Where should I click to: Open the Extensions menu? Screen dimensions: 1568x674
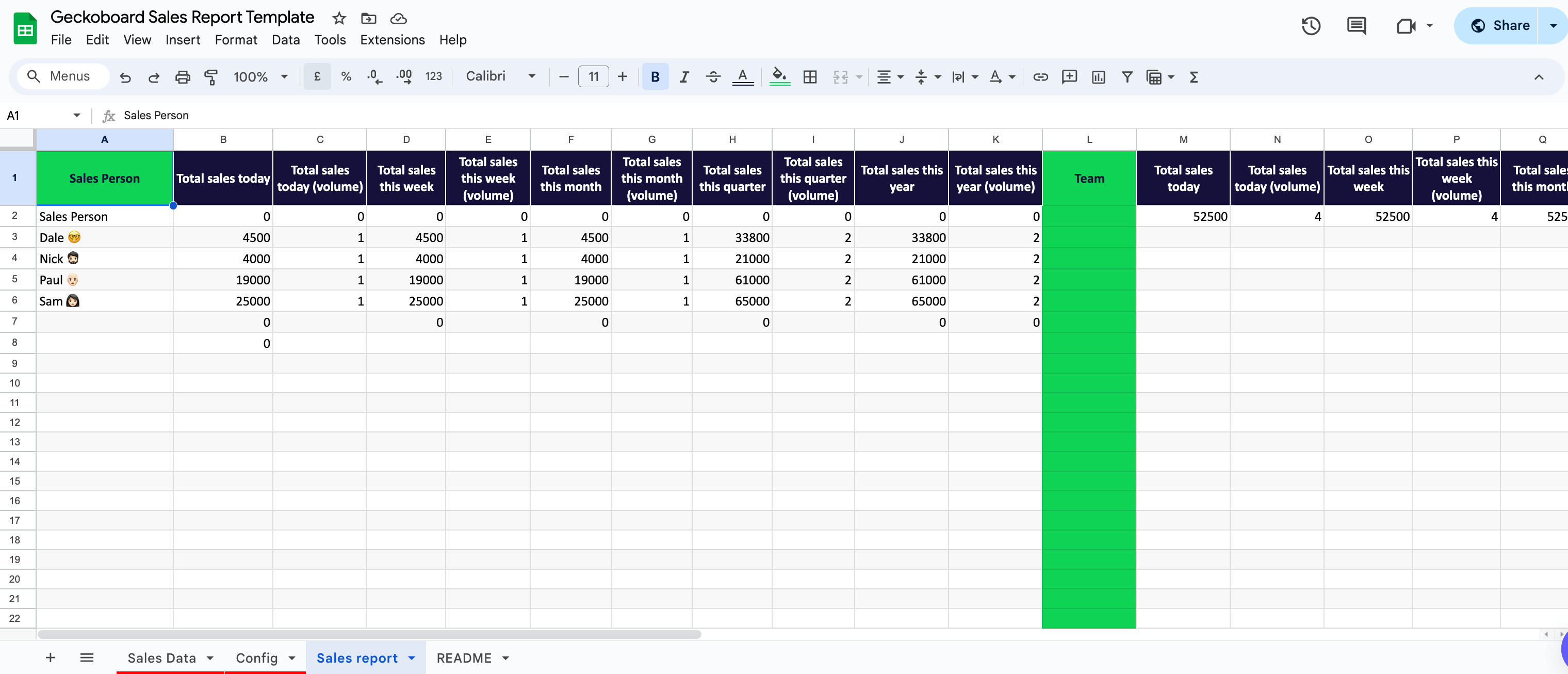(393, 40)
